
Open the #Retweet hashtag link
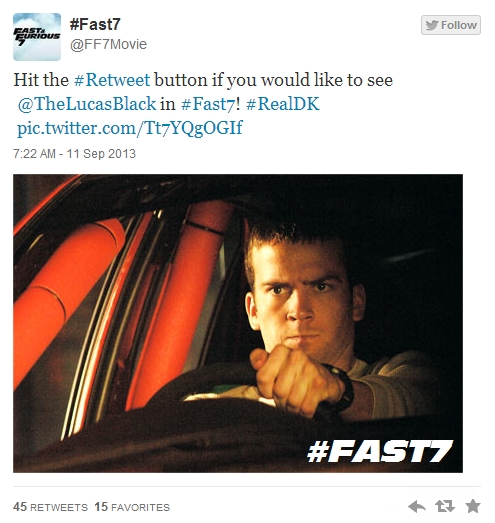112,80
